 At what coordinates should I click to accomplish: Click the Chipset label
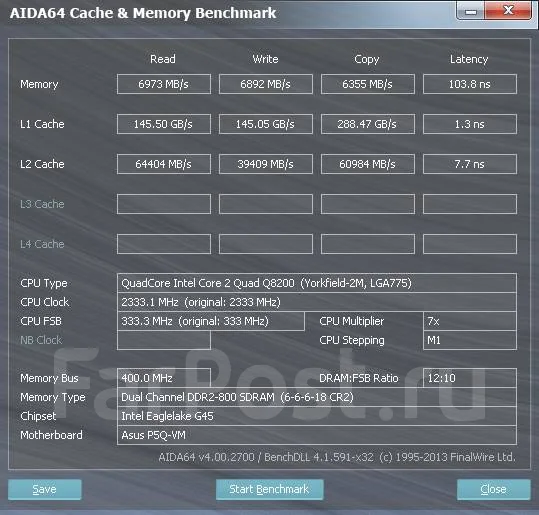(x=38, y=416)
